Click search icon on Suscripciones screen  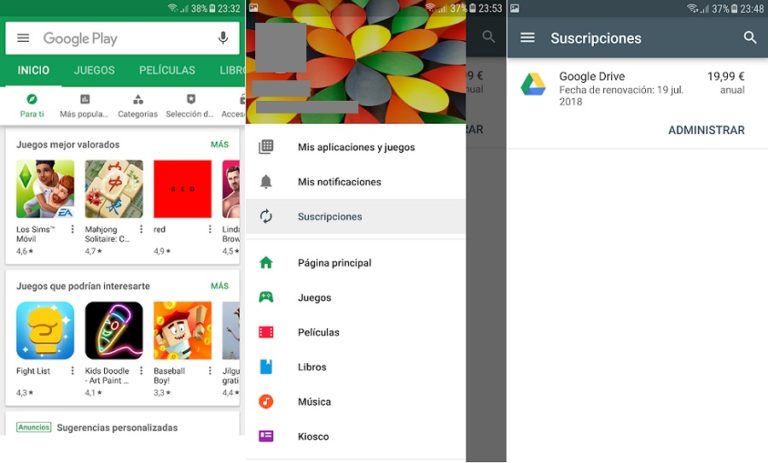point(750,37)
